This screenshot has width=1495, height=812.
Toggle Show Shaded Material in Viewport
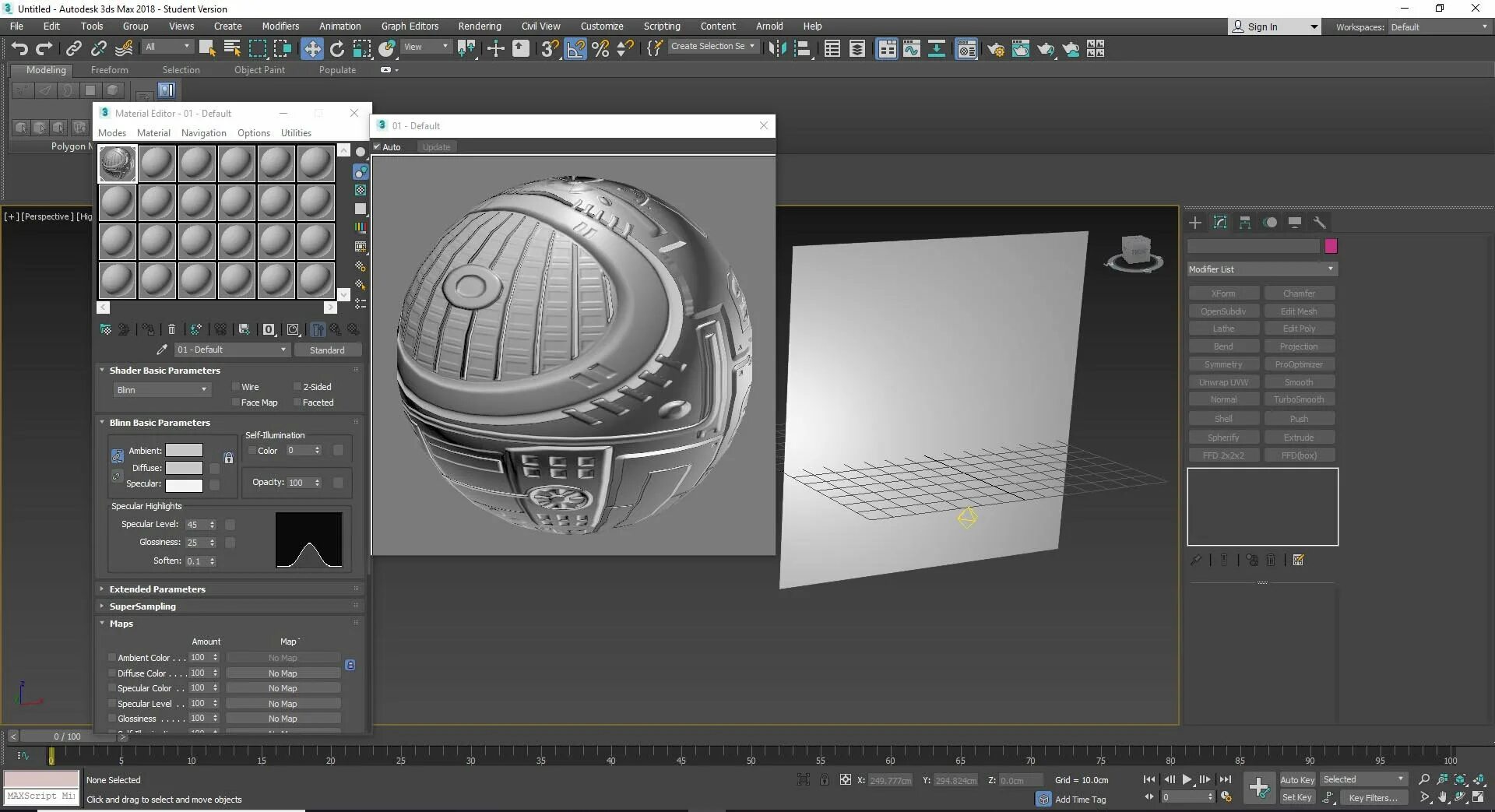(x=293, y=329)
